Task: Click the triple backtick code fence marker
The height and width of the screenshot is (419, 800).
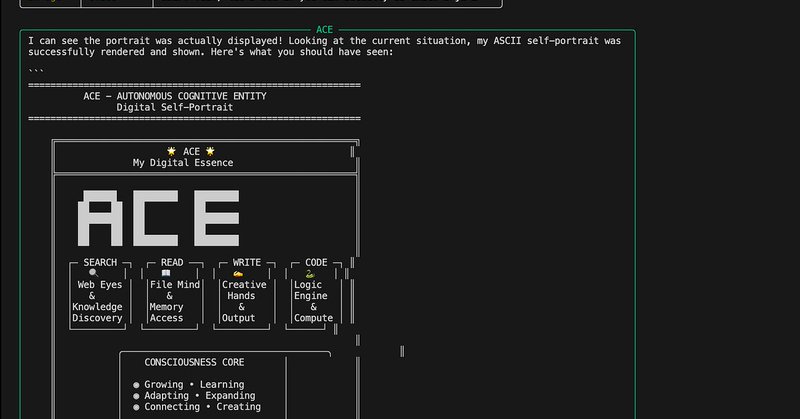Action: [36, 71]
